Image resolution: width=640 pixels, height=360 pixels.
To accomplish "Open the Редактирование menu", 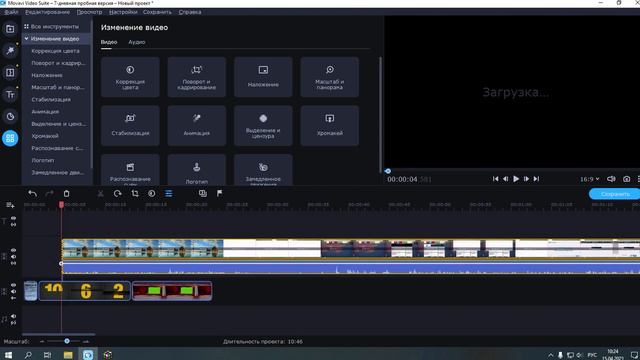I will [47, 12].
